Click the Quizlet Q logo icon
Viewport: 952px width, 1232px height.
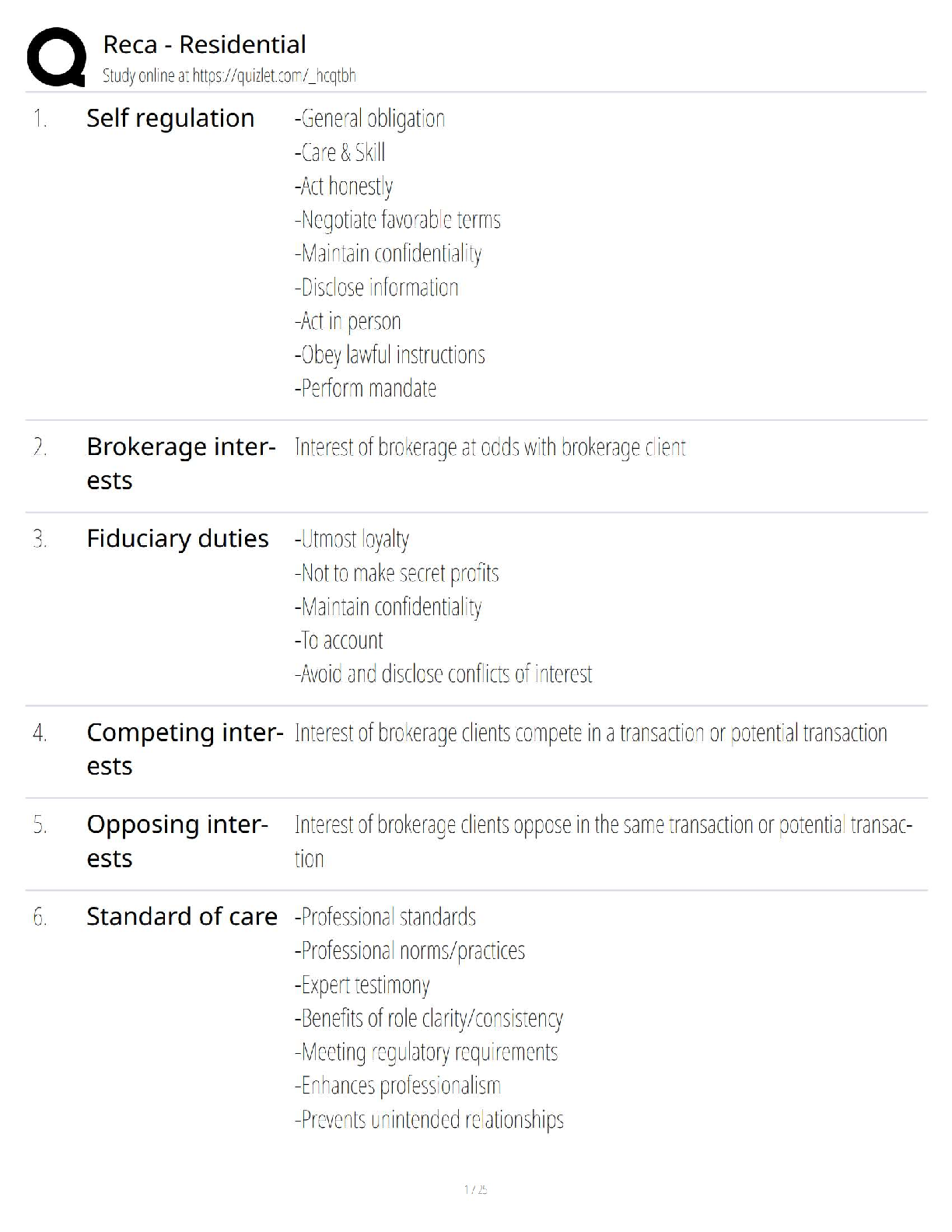(x=57, y=57)
